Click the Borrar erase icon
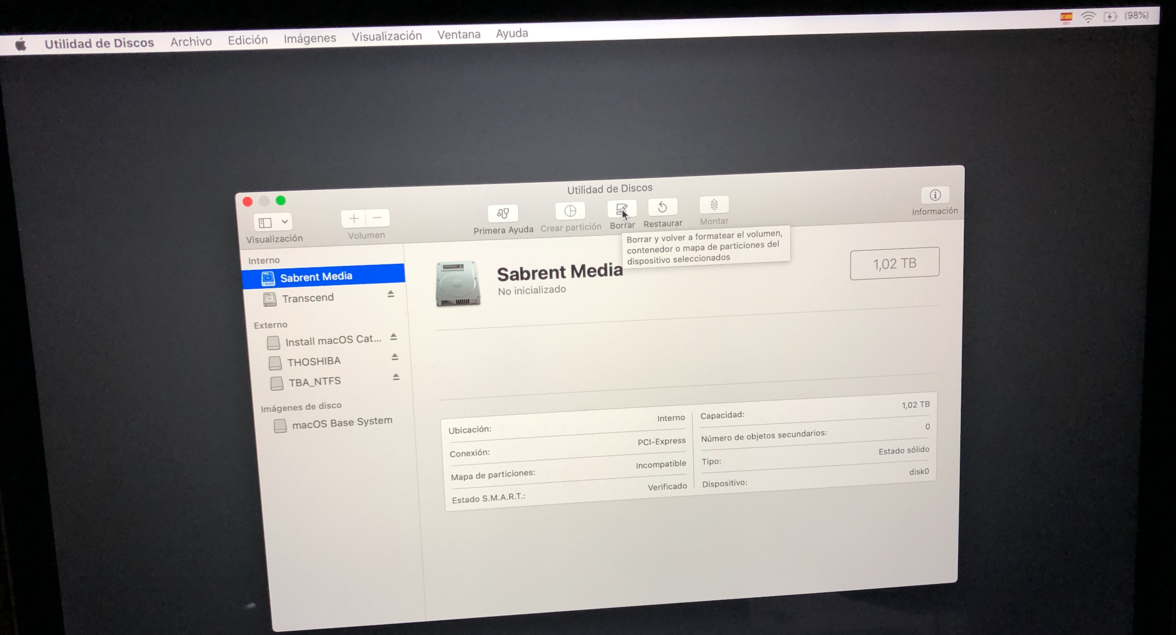 pyautogui.click(x=622, y=209)
